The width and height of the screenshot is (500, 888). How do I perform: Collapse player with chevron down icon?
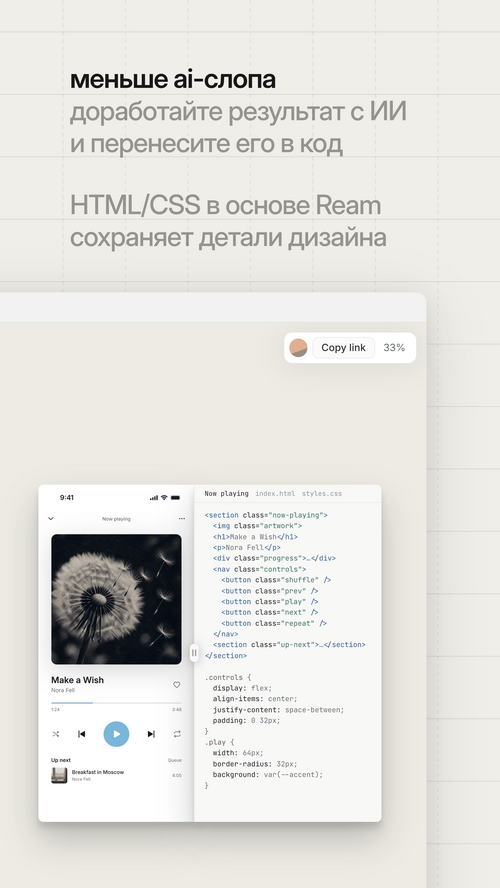pyautogui.click(x=50, y=518)
